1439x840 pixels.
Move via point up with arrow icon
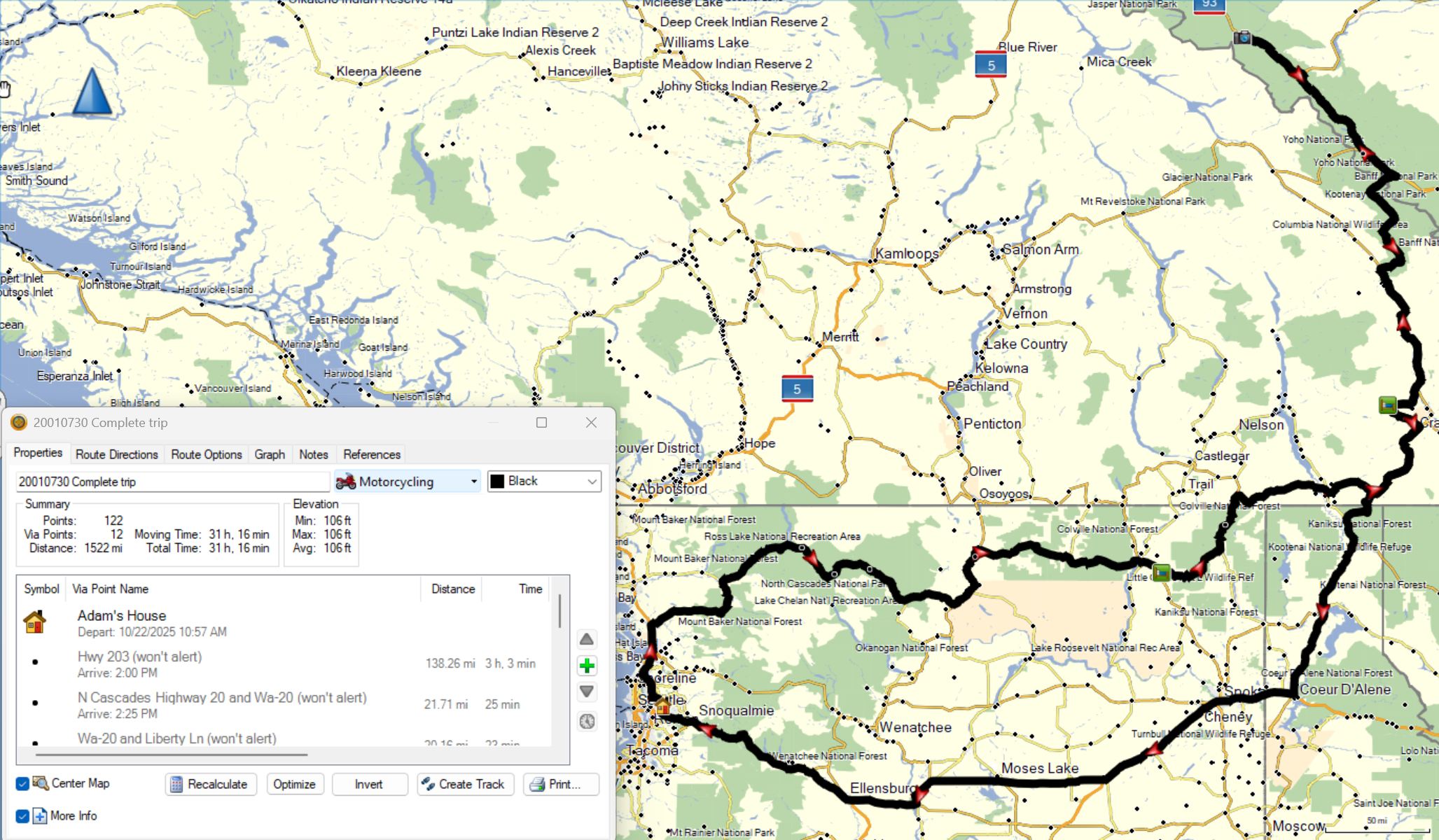587,639
